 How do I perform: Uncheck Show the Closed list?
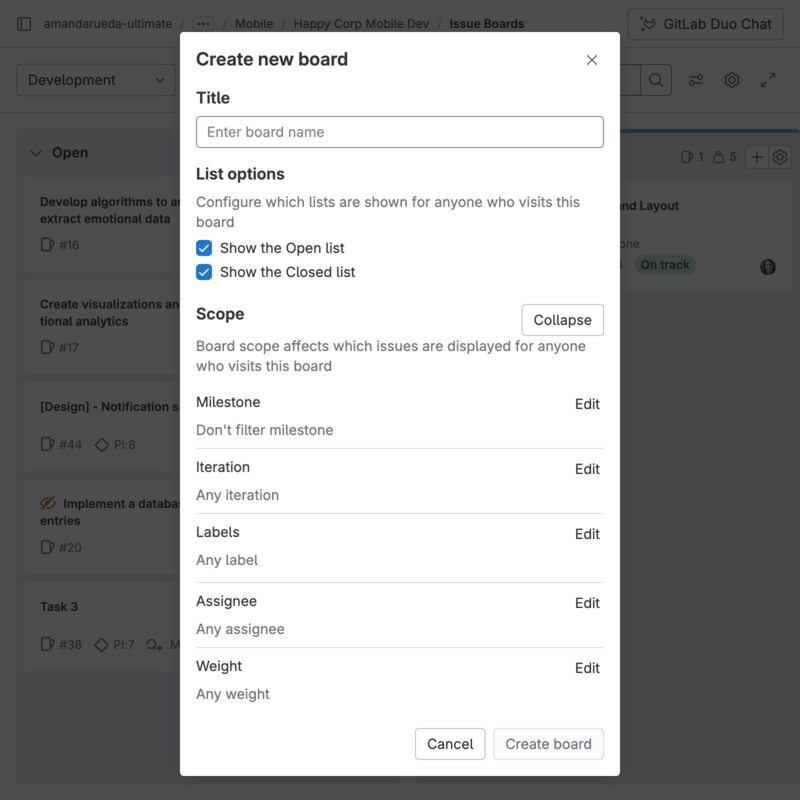205,271
